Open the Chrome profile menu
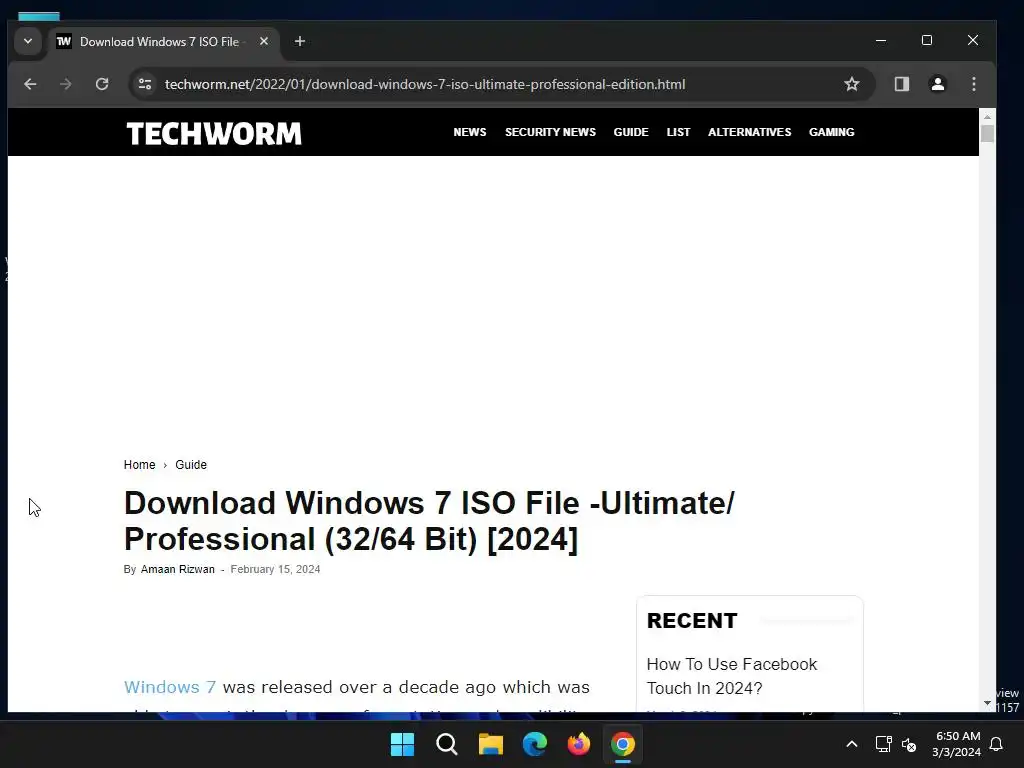This screenshot has height=768, width=1024. point(938,84)
